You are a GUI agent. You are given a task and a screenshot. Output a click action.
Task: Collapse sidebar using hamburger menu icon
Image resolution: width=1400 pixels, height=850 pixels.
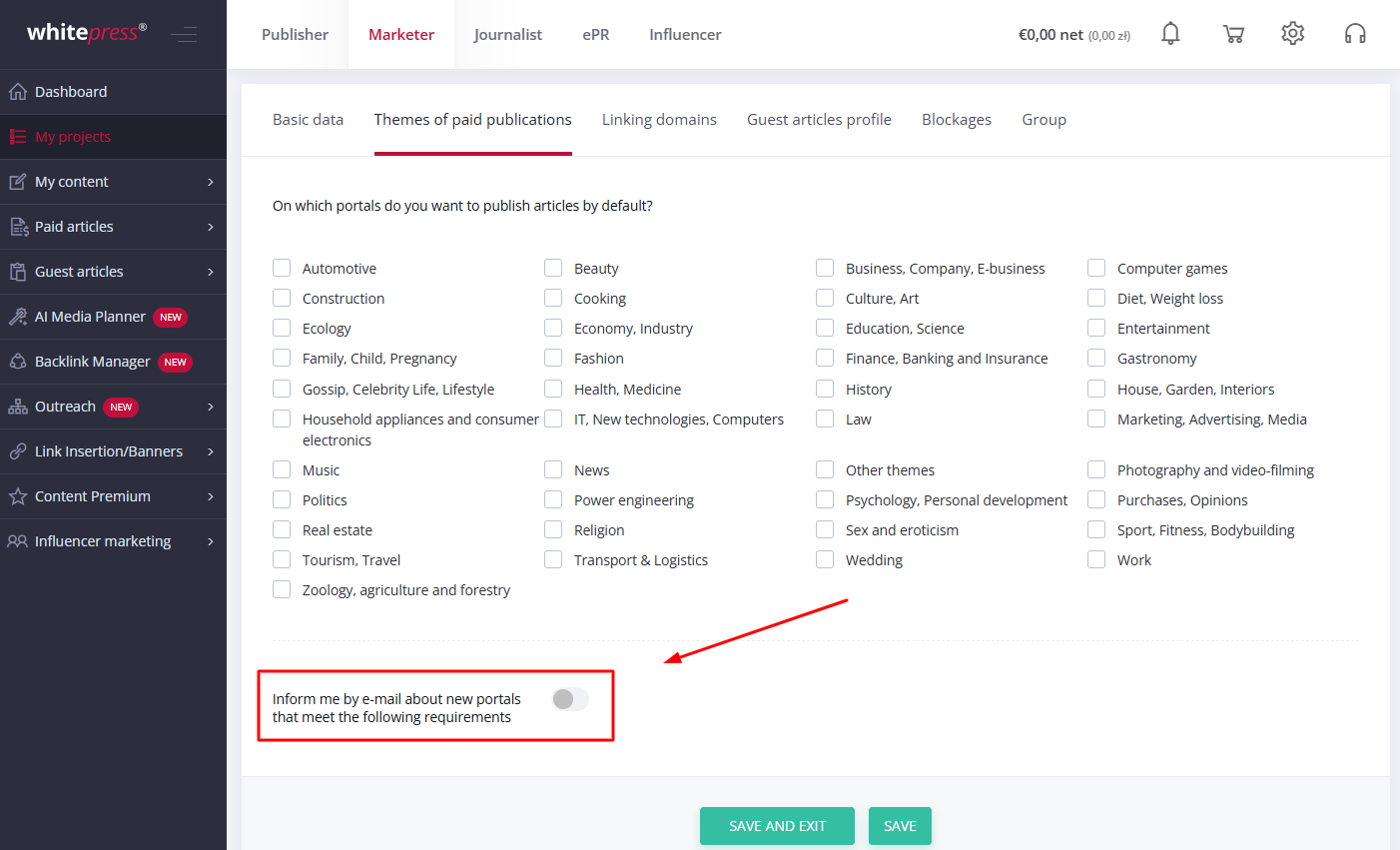pyautogui.click(x=184, y=35)
